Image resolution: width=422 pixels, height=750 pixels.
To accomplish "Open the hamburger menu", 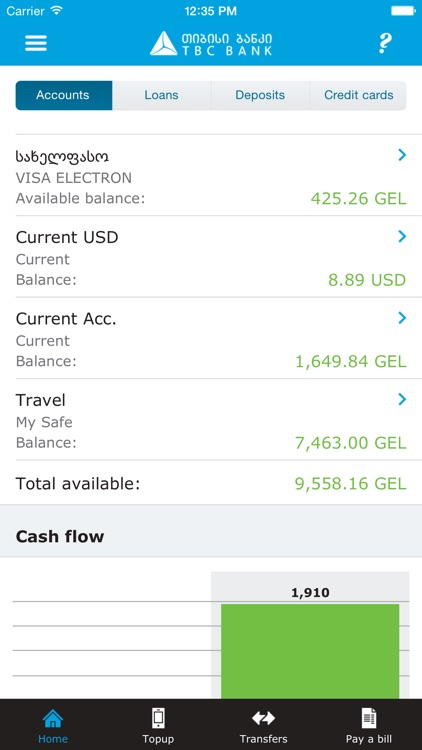I will click(36, 43).
